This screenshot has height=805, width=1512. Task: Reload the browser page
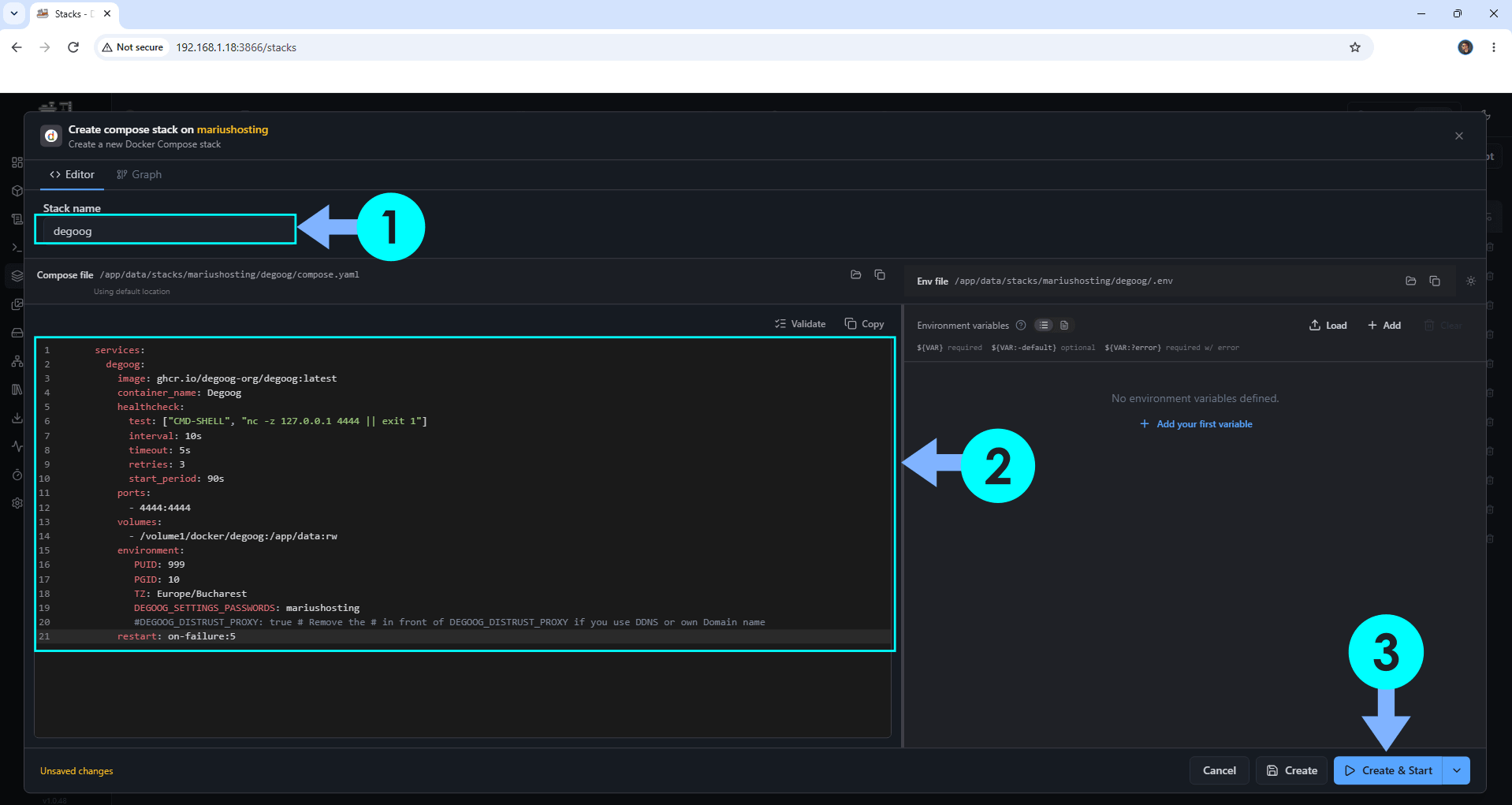click(x=73, y=47)
